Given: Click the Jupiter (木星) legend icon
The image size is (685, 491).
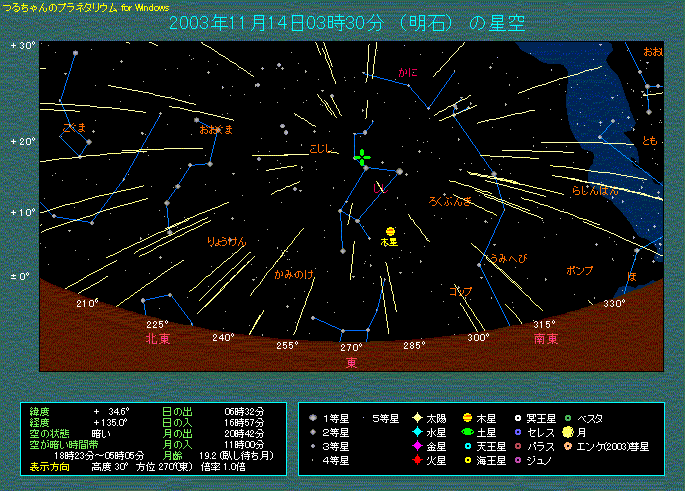Looking at the screenshot, I should [x=467, y=417].
